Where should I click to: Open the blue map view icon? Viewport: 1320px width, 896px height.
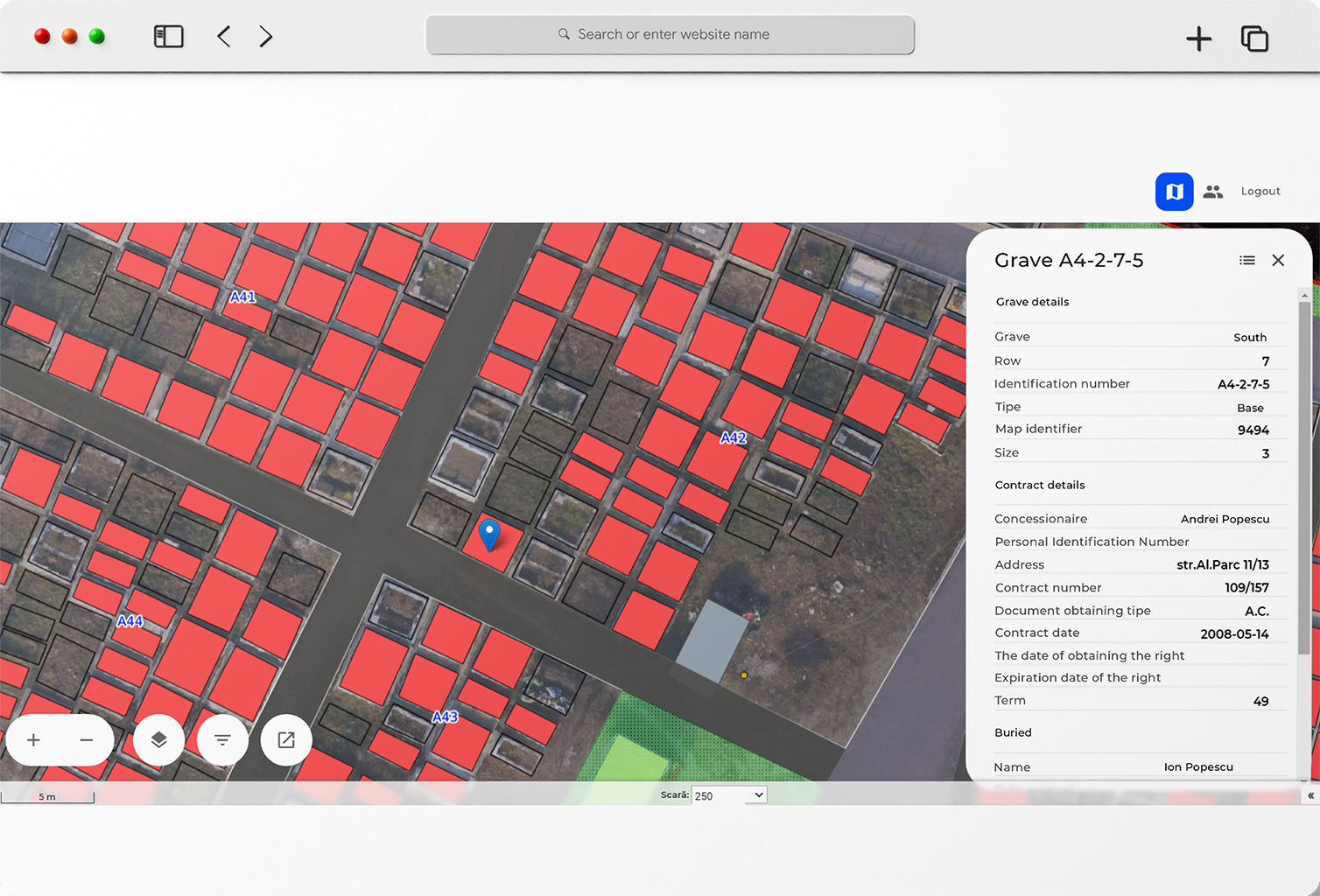point(1175,192)
